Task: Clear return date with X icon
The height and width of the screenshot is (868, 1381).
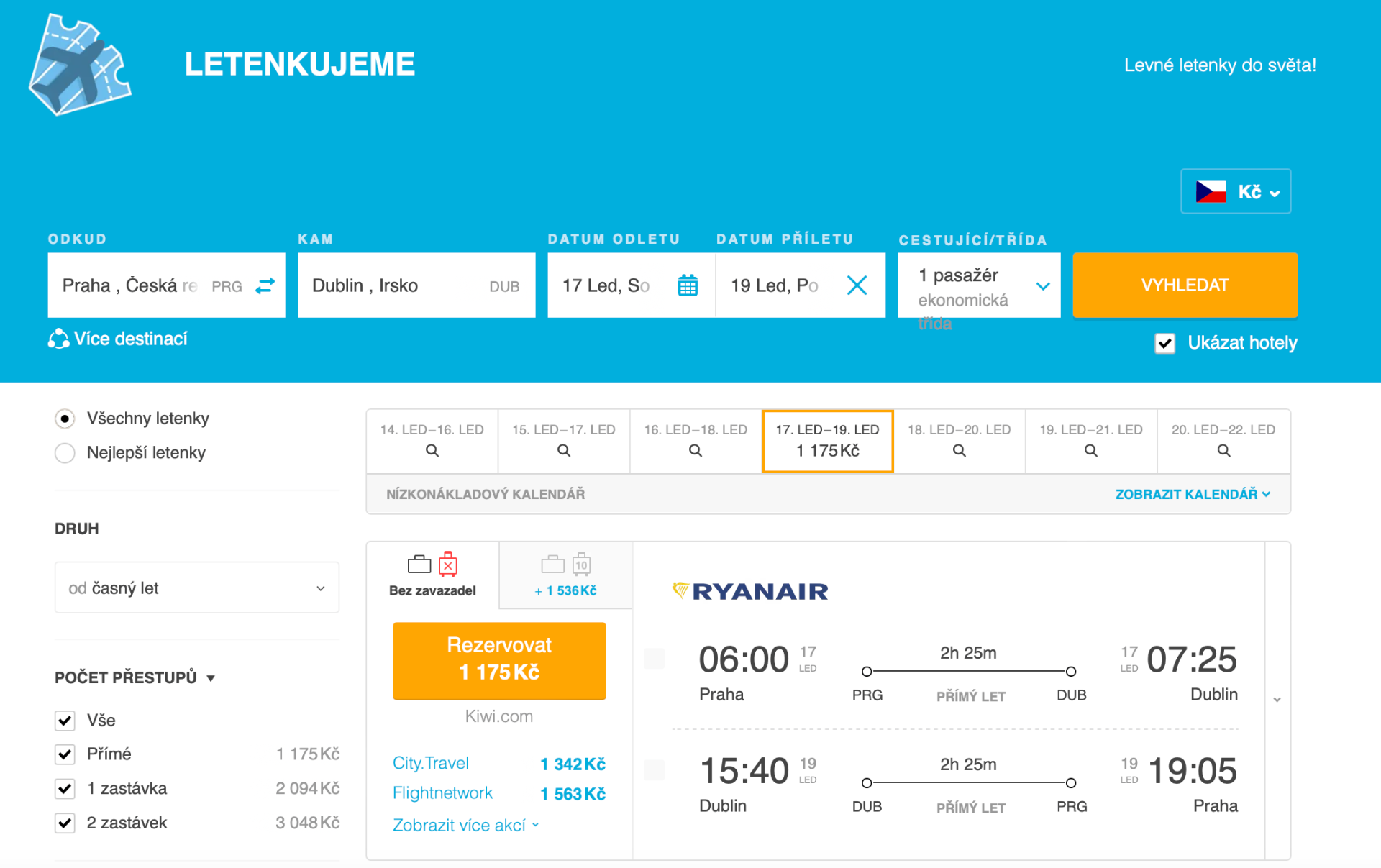Action: (x=856, y=285)
